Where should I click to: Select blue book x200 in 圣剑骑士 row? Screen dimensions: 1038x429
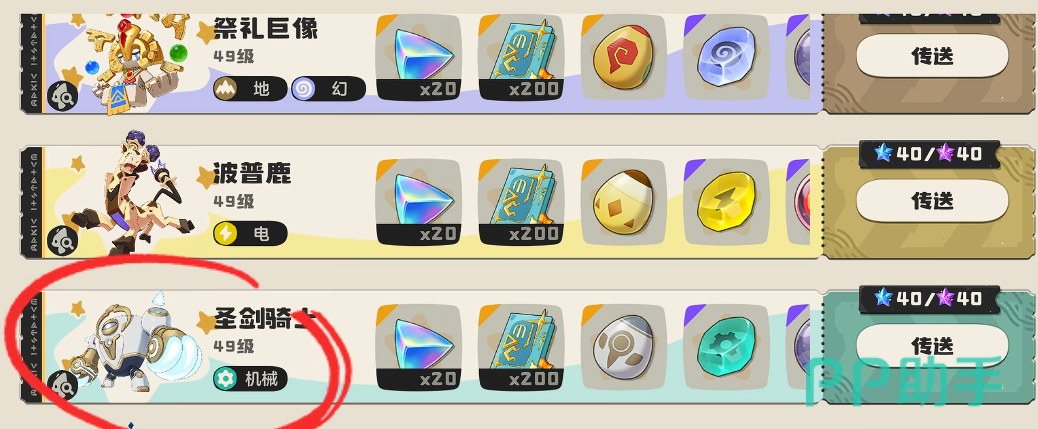(522, 347)
